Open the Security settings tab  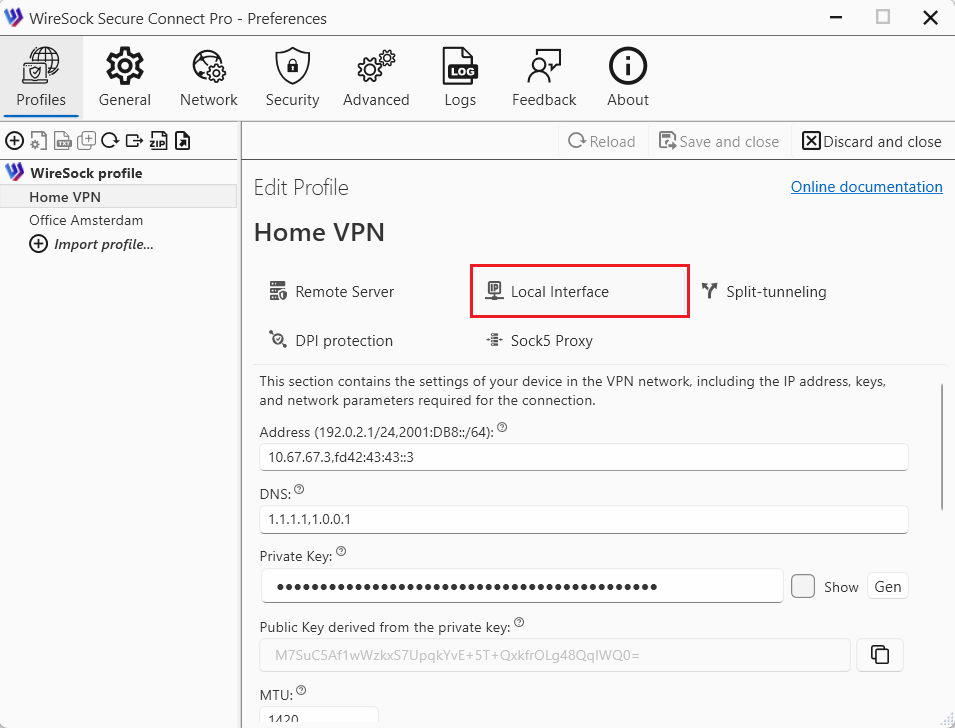coord(292,76)
